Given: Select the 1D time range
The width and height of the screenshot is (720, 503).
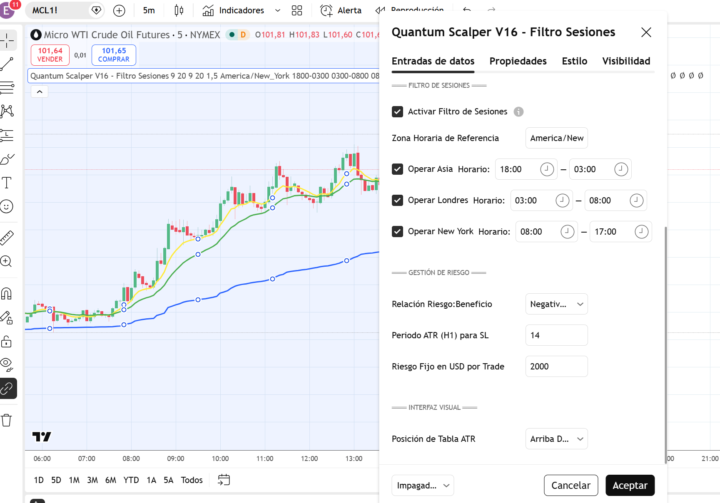Looking at the screenshot, I should point(39,480).
